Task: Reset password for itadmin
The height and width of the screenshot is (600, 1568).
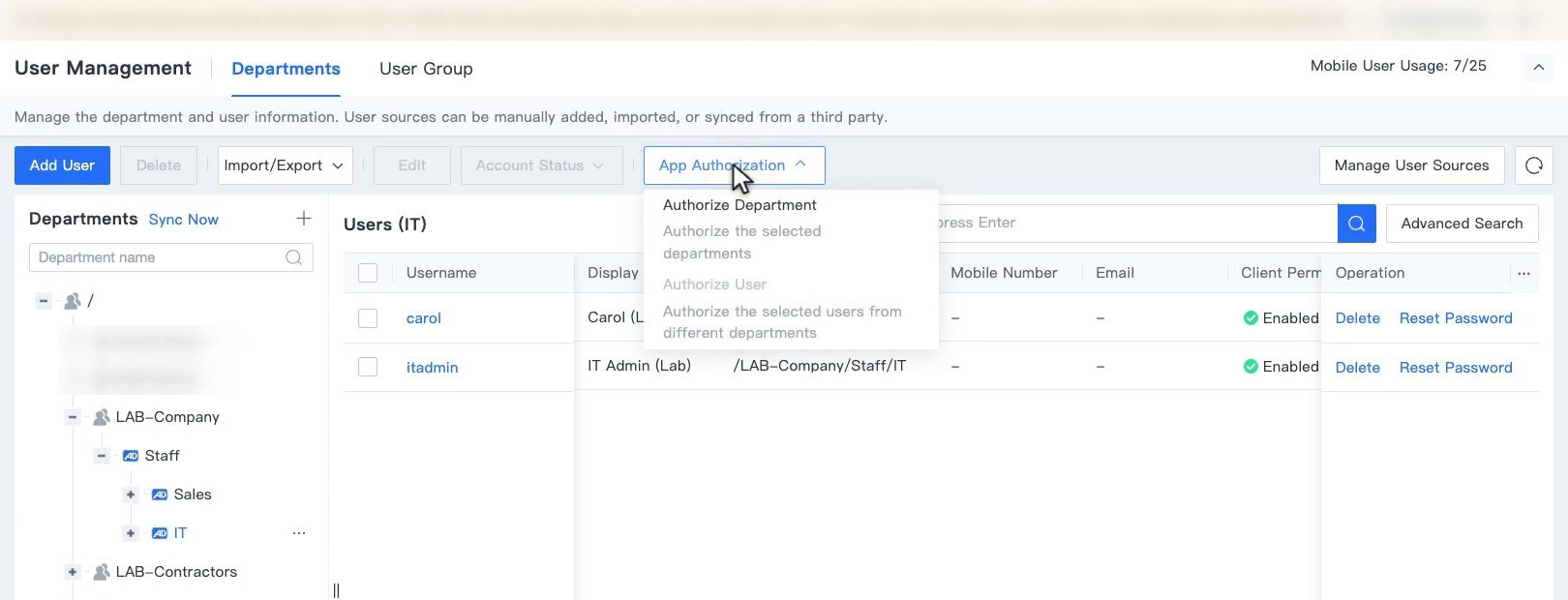Action: point(1456,368)
